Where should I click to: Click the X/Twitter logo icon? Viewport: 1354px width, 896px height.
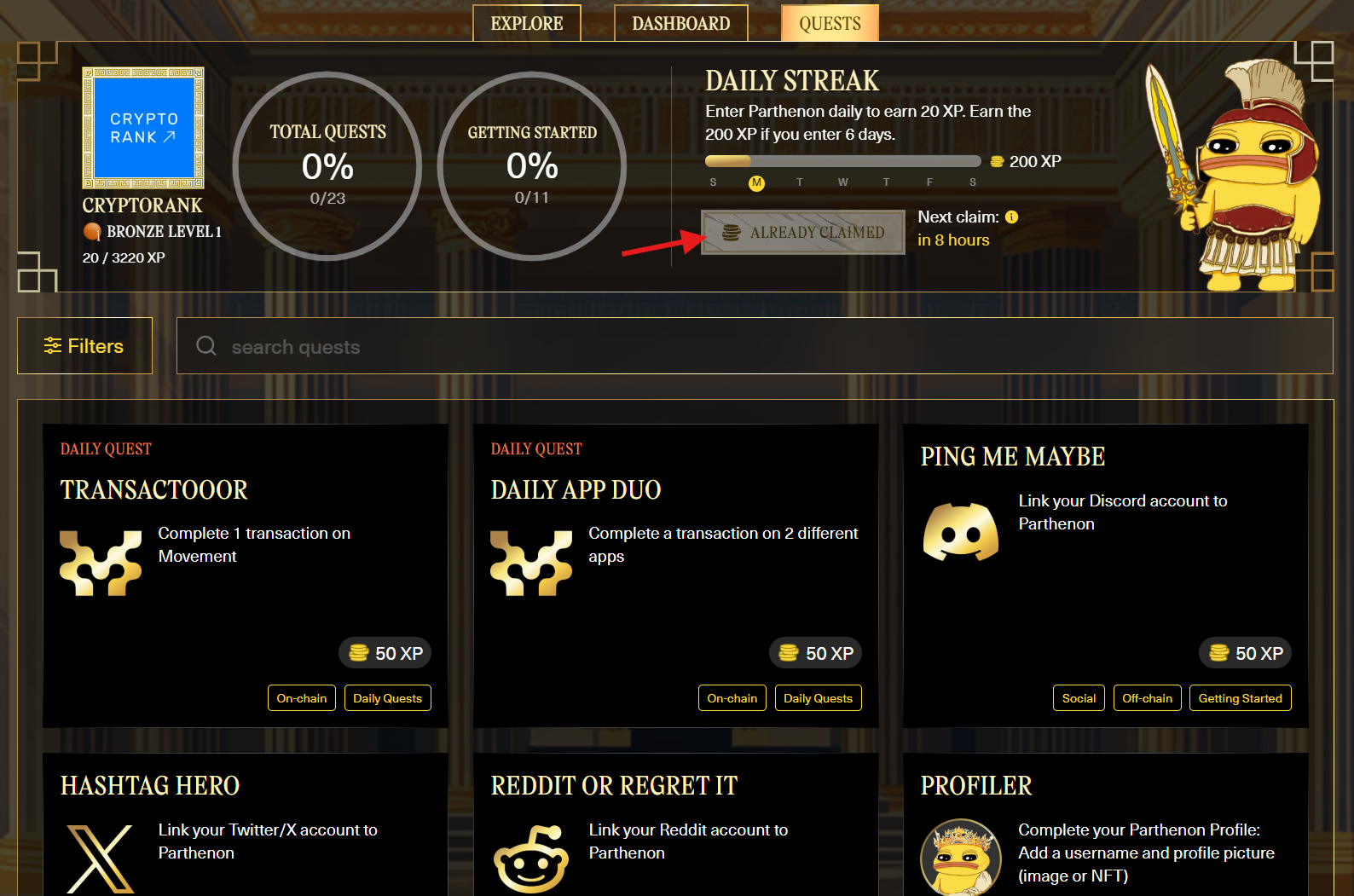point(100,859)
